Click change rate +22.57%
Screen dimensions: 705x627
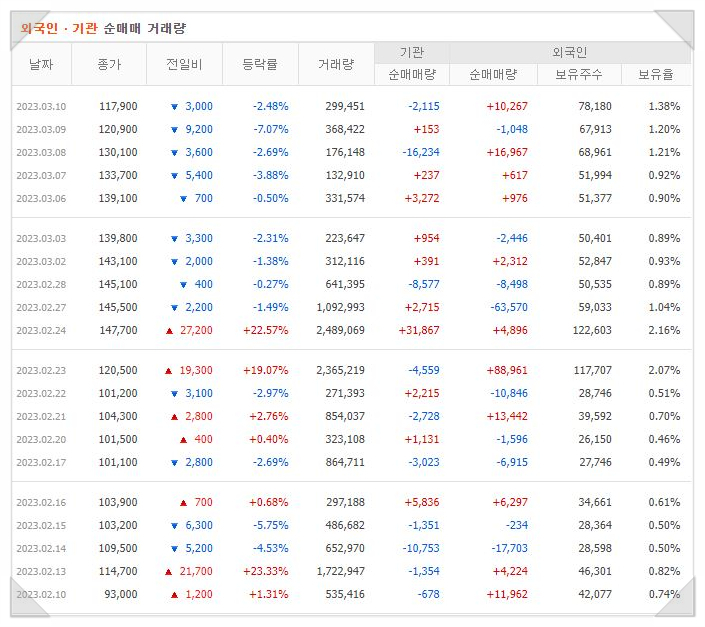(266, 330)
